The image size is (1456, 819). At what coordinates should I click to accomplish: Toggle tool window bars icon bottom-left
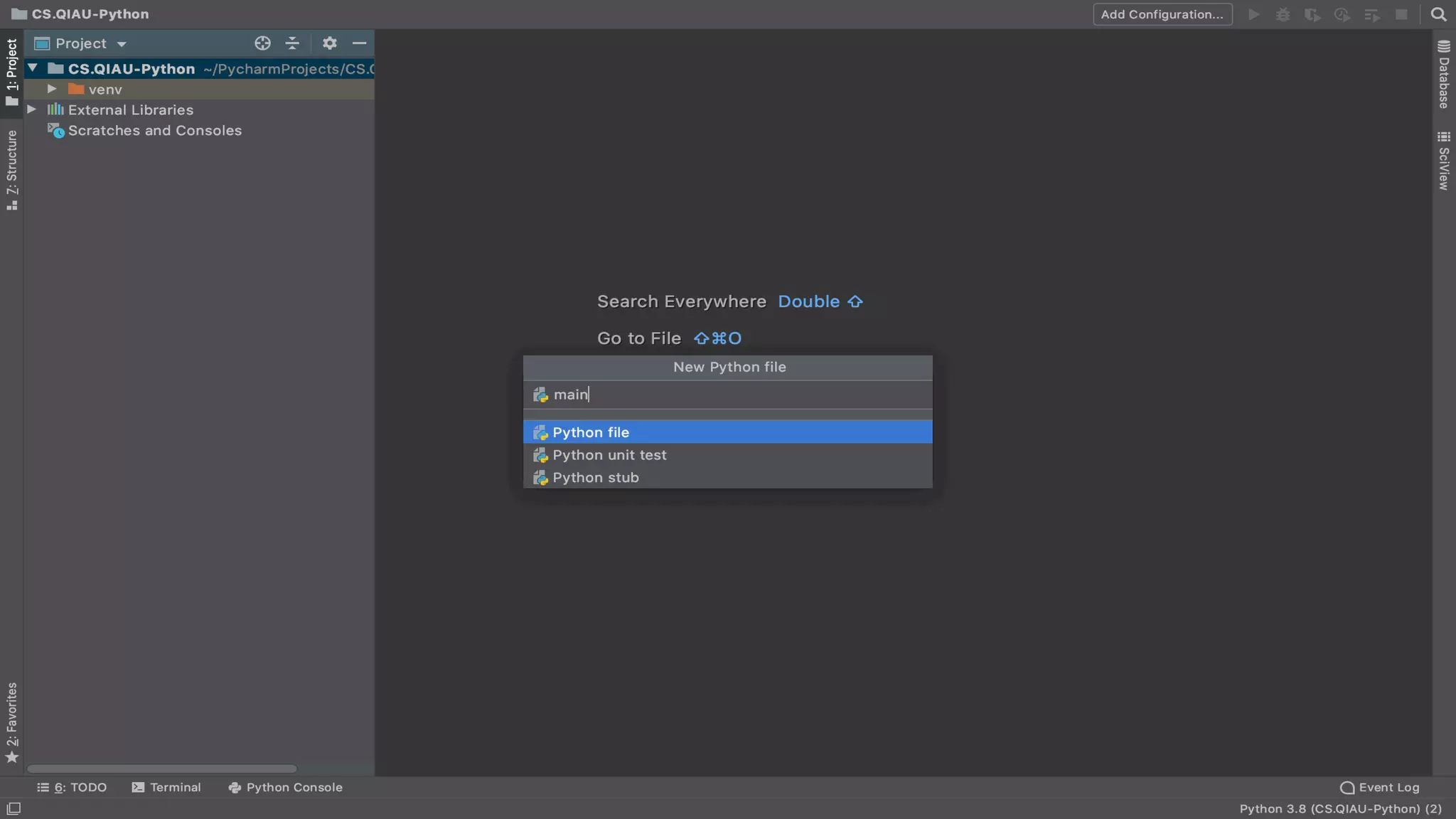click(x=14, y=808)
